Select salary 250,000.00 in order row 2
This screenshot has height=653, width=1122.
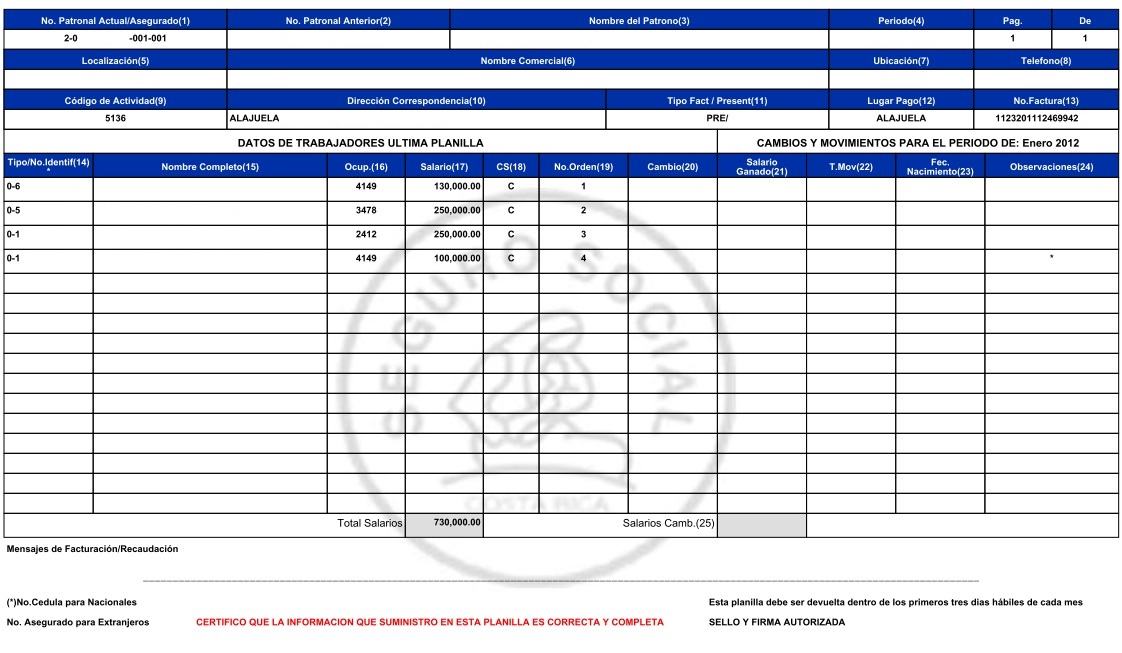pyautogui.click(x=457, y=211)
